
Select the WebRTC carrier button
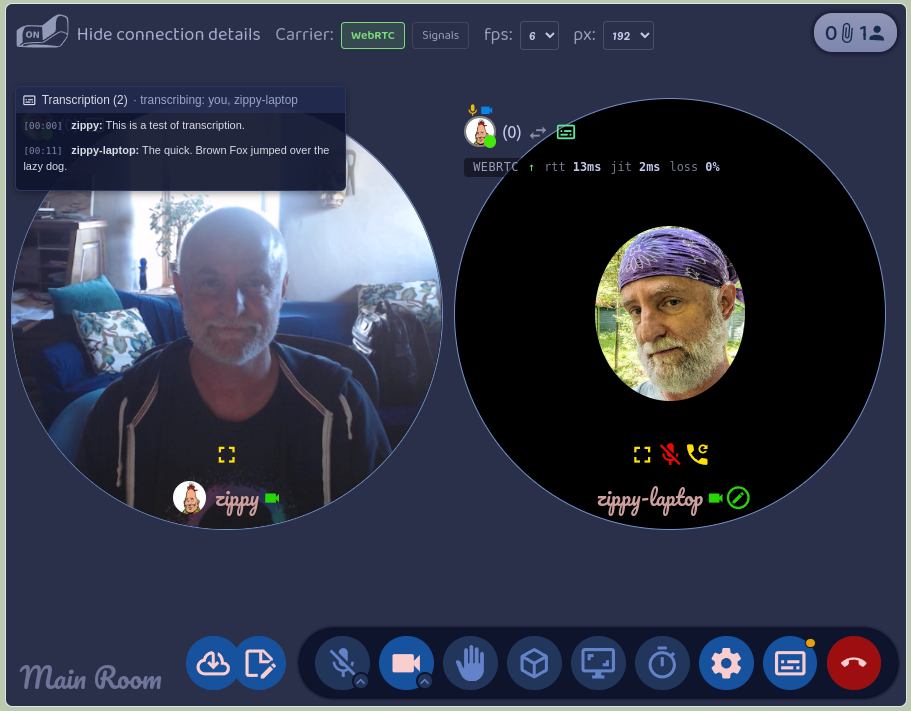(372, 35)
